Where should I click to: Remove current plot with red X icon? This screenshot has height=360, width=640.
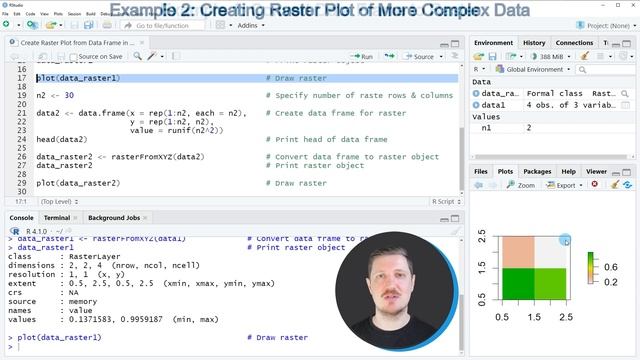[595, 184]
